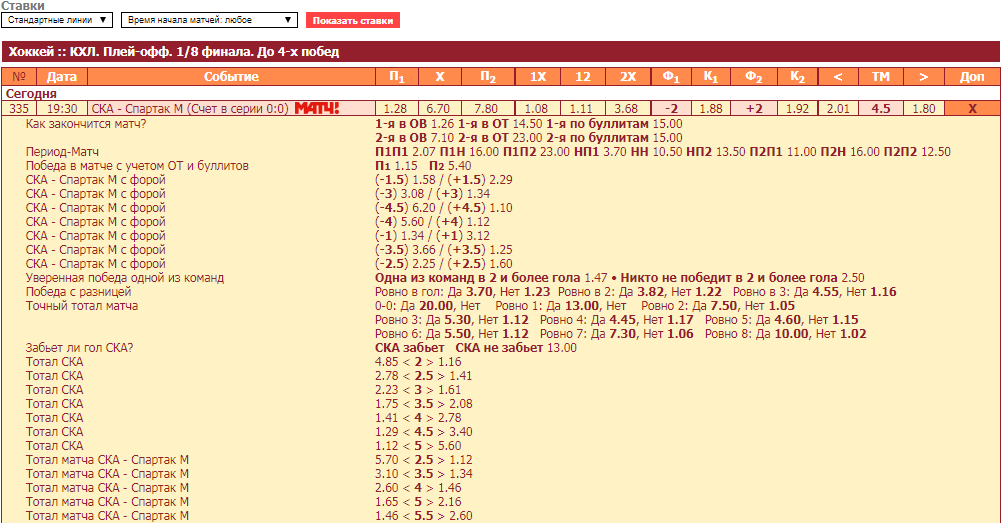Image resolution: width=1003 pixels, height=523 pixels.
Task: Select '1-я в ОТ' odds 14.50
Action: (x=527, y=123)
